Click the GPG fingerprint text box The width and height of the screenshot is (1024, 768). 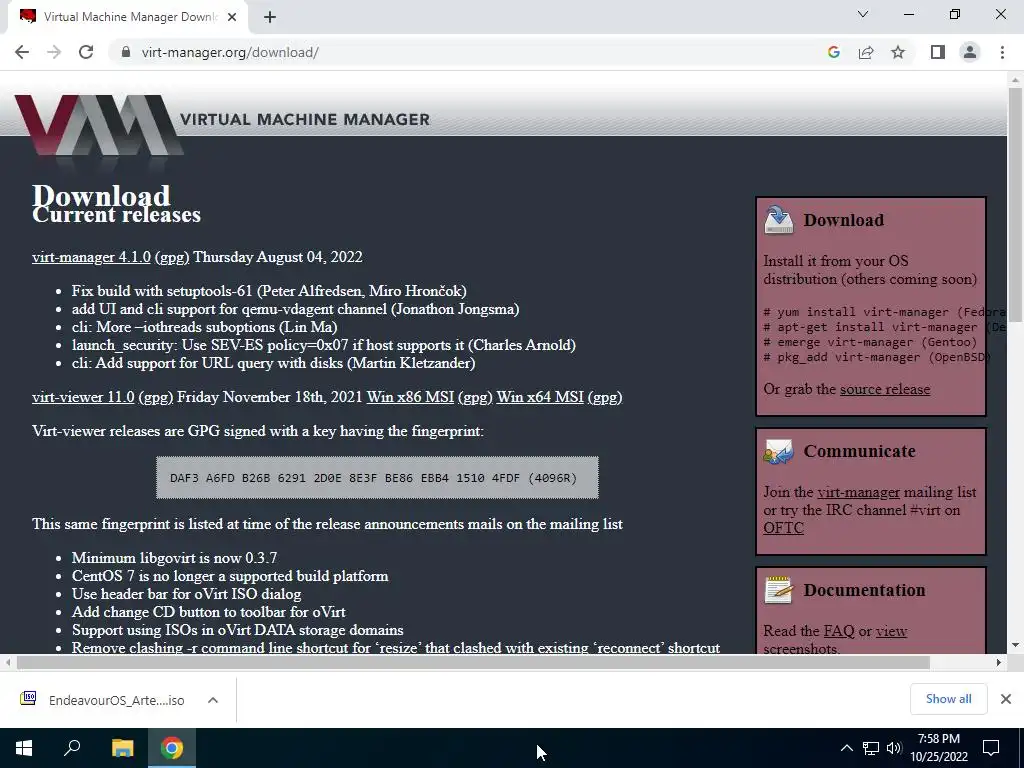point(377,477)
